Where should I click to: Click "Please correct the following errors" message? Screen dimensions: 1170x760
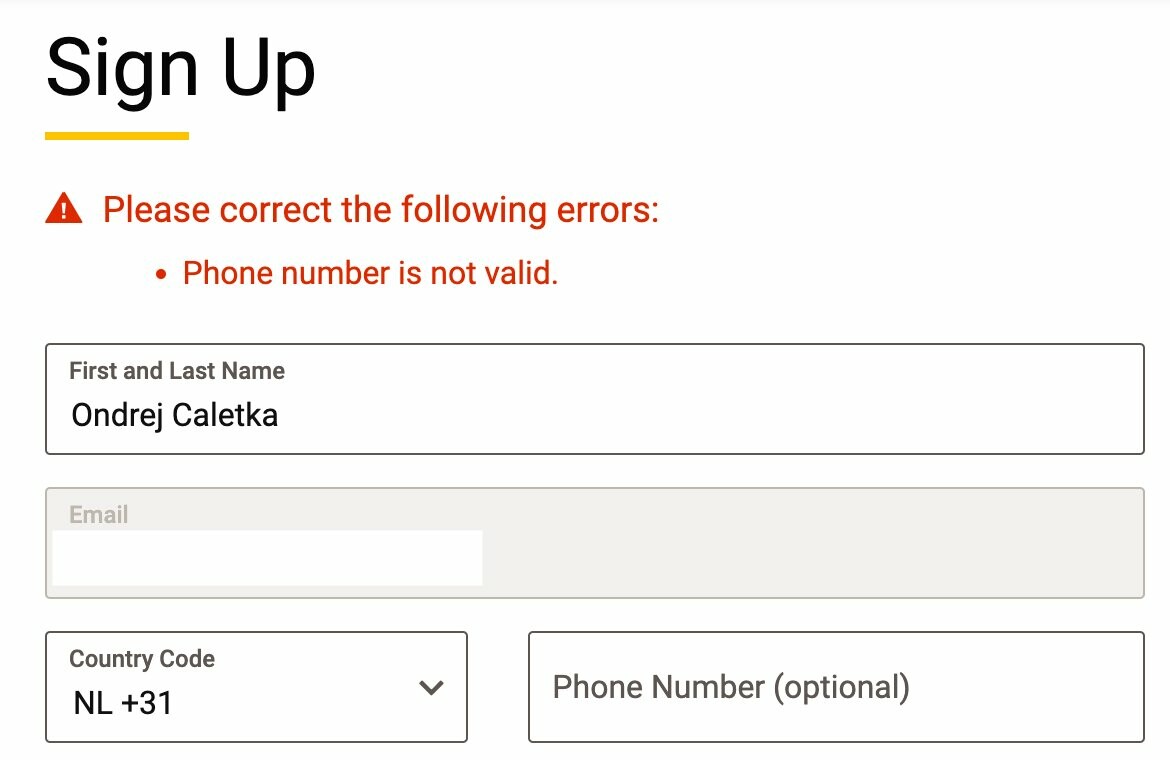click(x=381, y=210)
